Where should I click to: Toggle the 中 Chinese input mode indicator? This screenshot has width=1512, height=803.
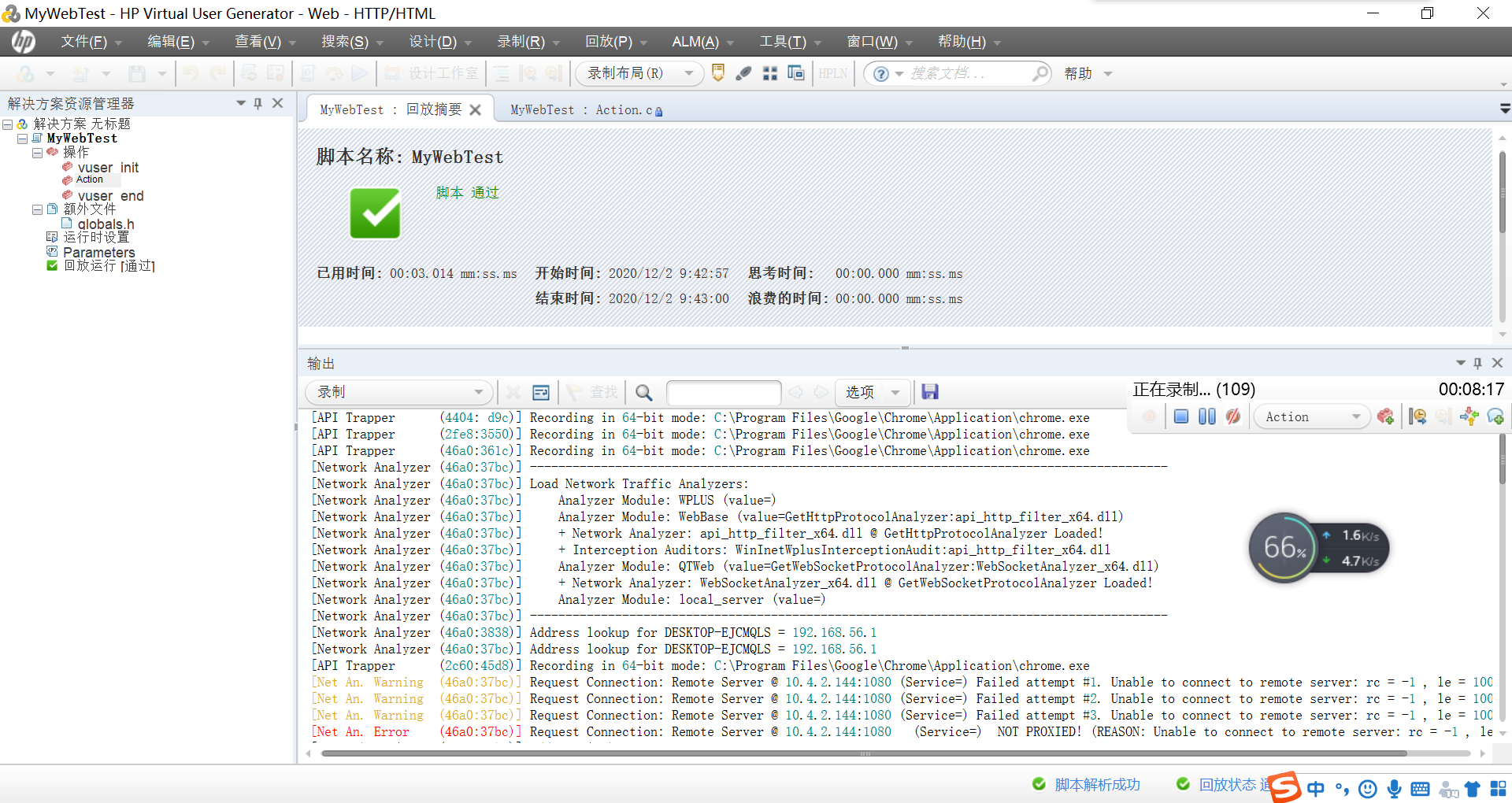[1315, 789]
